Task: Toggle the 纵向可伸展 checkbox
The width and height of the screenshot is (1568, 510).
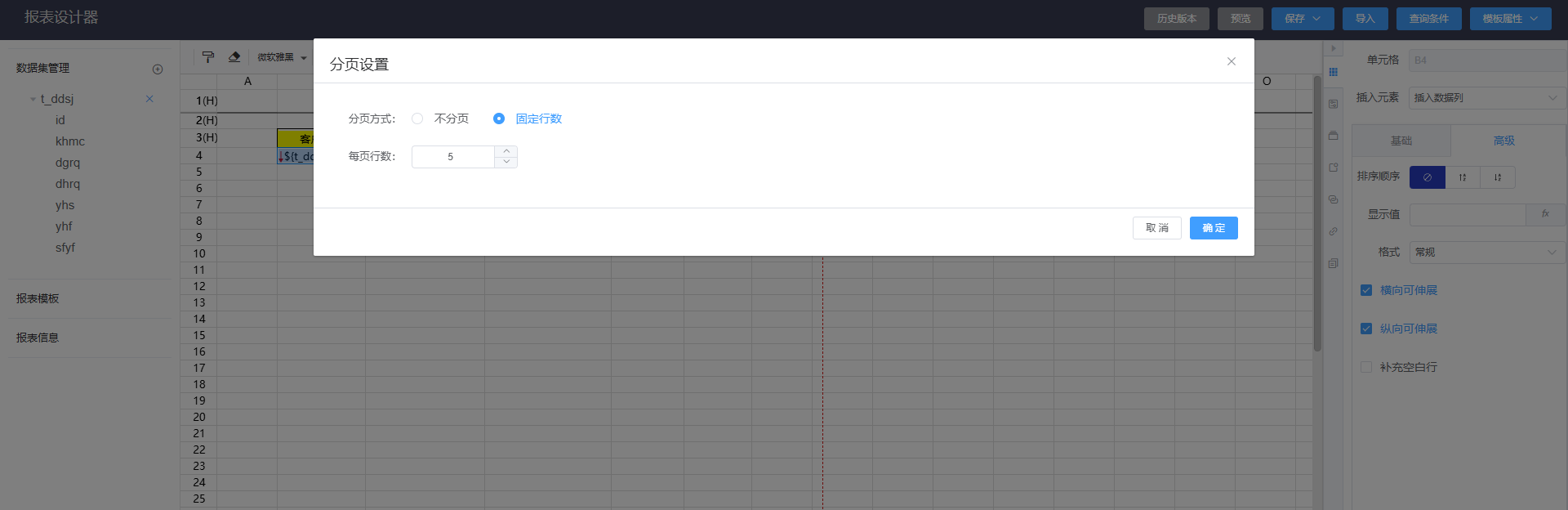Action: click(x=1366, y=329)
